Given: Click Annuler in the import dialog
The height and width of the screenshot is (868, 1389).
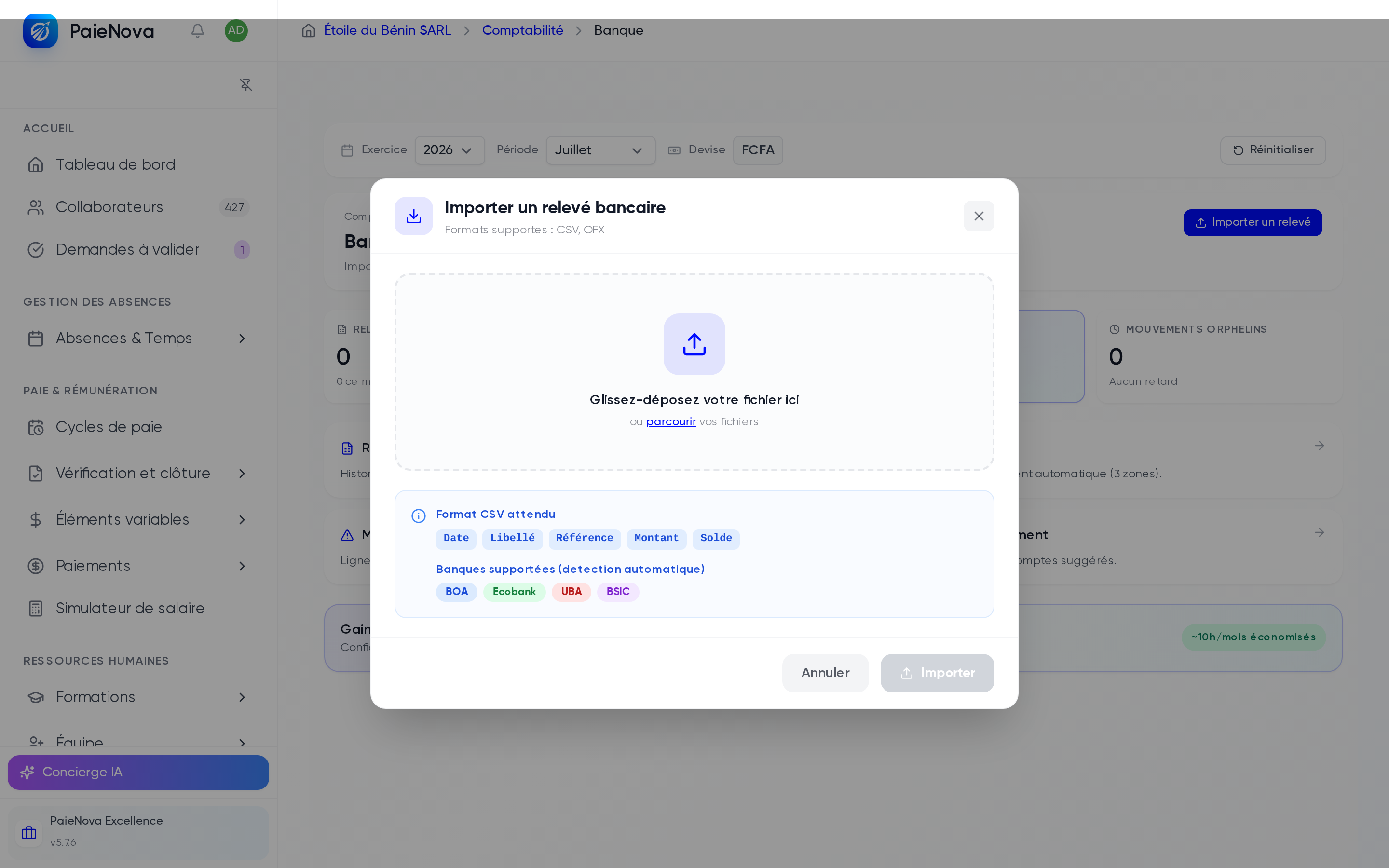Looking at the screenshot, I should pyautogui.click(x=825, y=673).
